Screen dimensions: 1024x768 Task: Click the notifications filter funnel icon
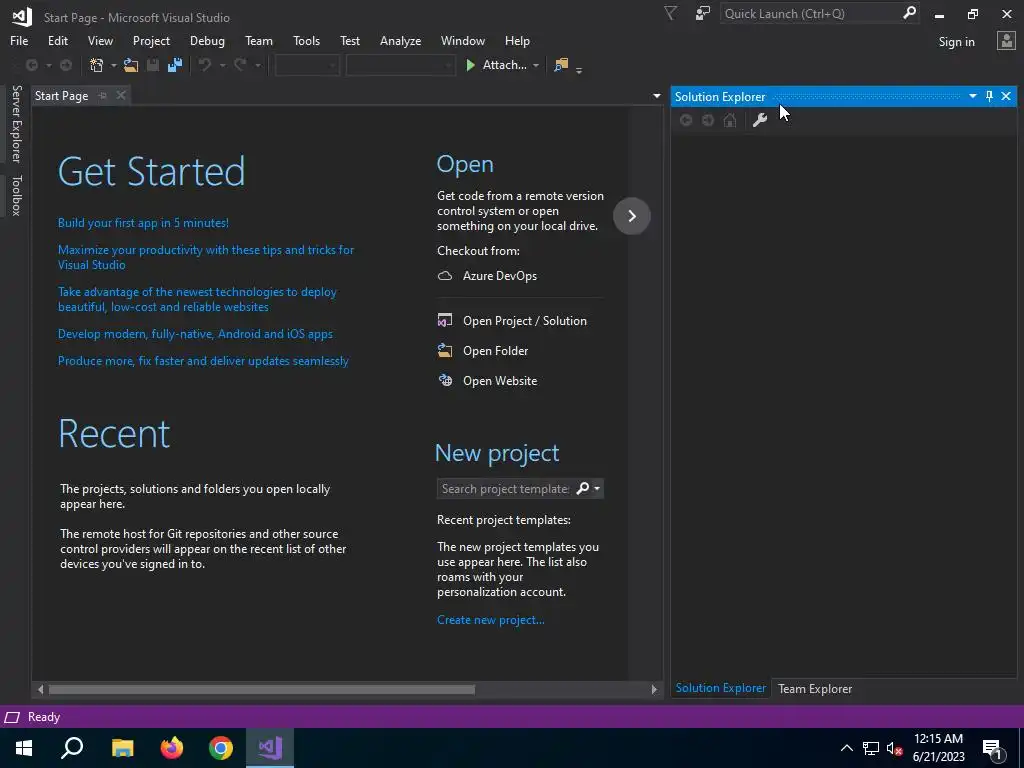click(670, 13)
